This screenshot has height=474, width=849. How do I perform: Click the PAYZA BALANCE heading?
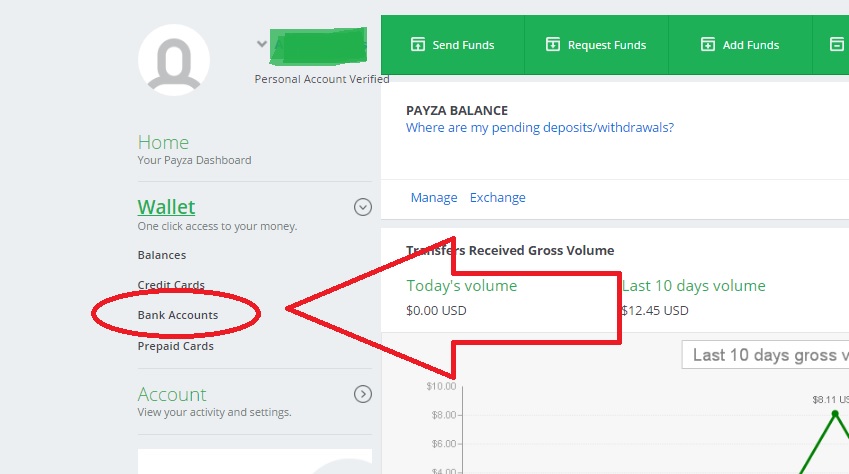456,111
